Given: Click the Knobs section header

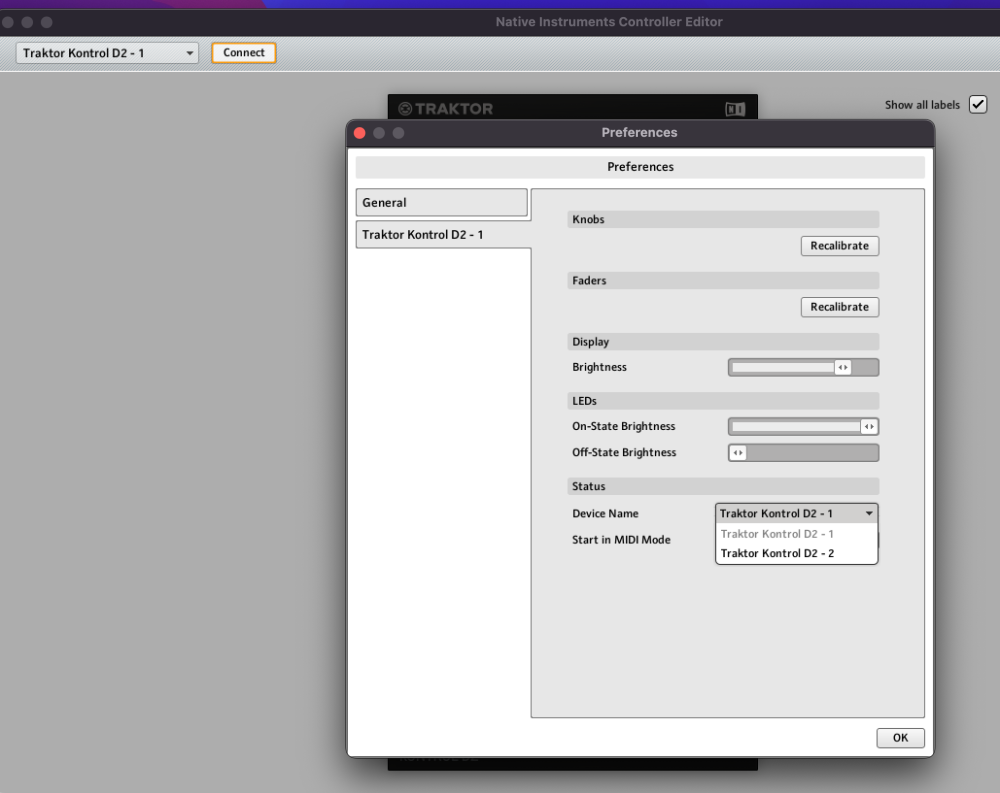Looking at the screenshot, I should [723, 219].
